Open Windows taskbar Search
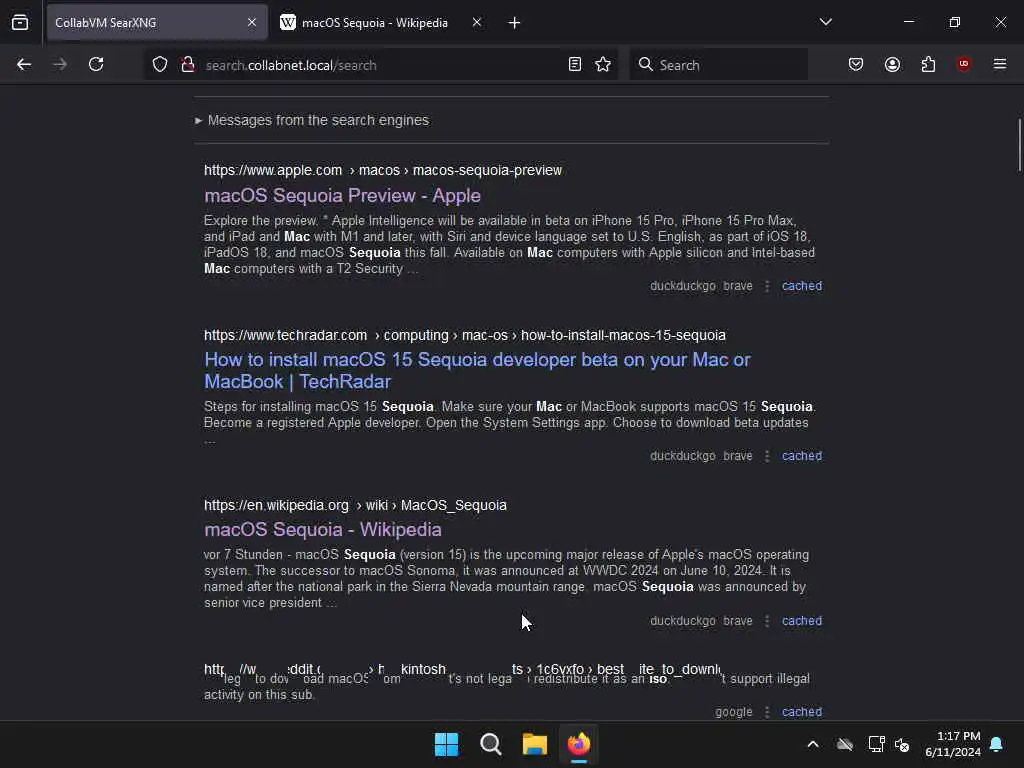 [x=490, y=744]
